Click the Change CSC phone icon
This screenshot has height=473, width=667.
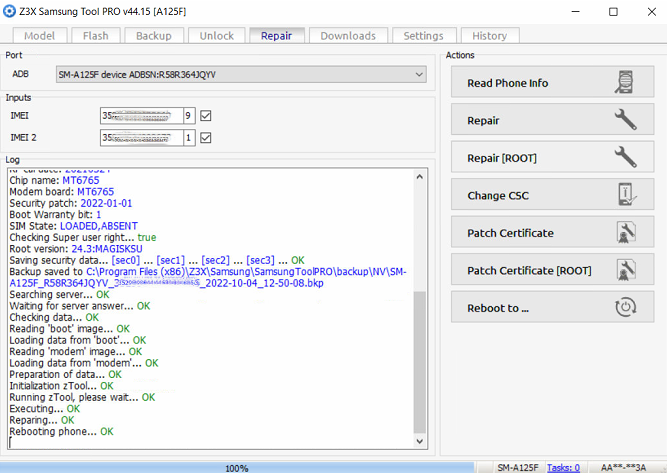point(625,195)
